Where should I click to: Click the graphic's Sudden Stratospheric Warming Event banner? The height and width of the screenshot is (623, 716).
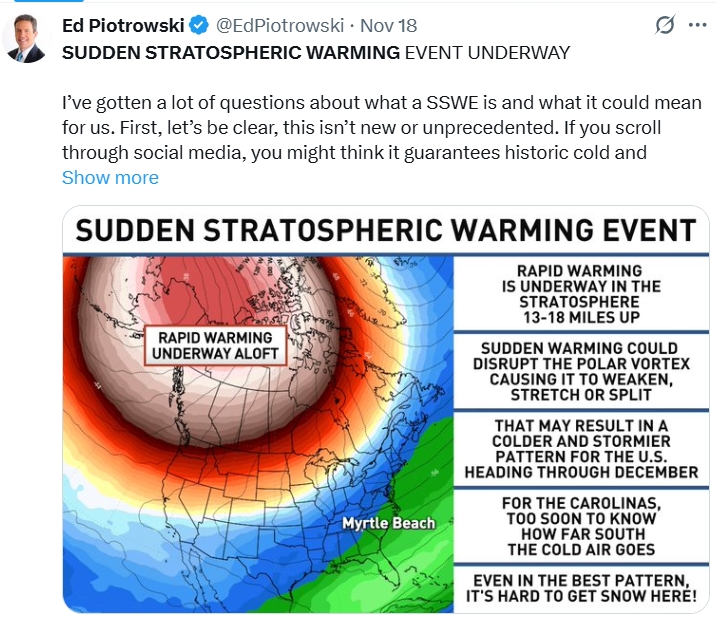coord(386,230)
